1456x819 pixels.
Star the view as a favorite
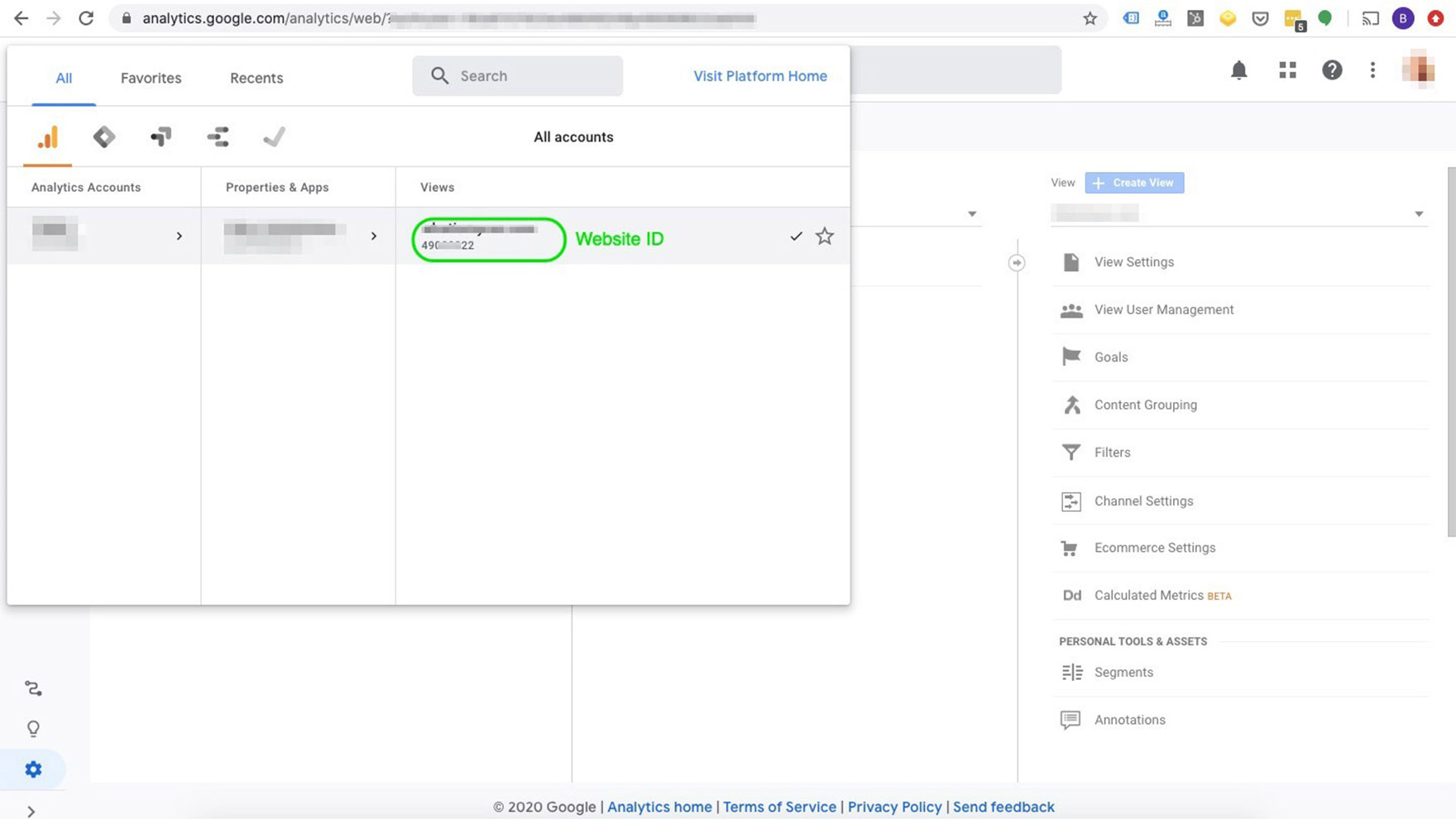pos(824,237)
